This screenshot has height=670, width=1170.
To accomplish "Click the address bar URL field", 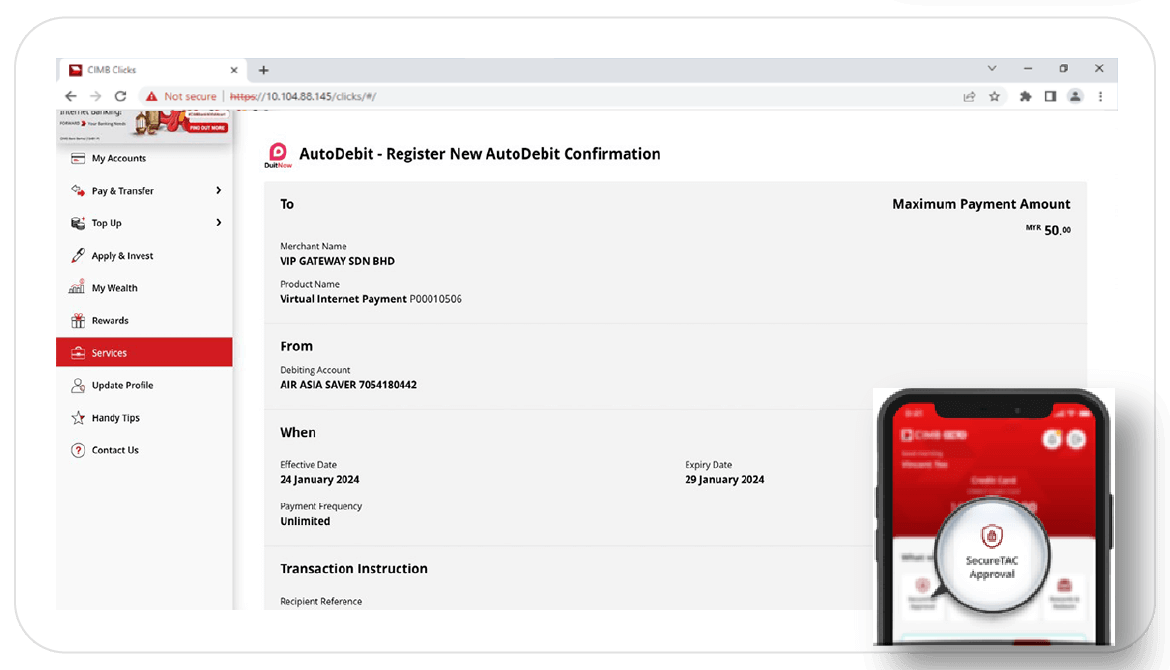I will (x=600, y=97).
